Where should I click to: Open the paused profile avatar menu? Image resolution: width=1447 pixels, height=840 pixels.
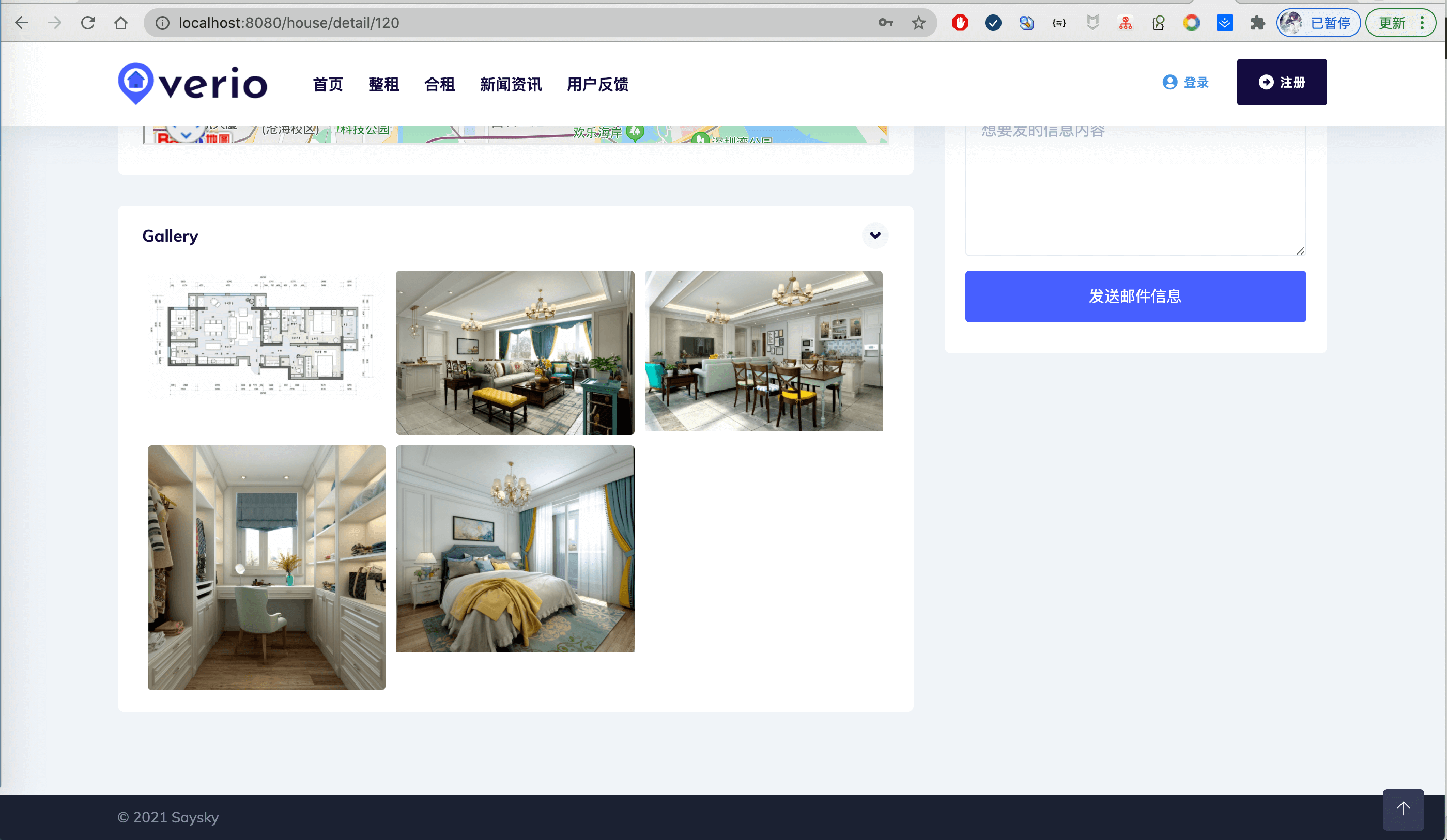pyautogui.click(x=1318, y=23)
